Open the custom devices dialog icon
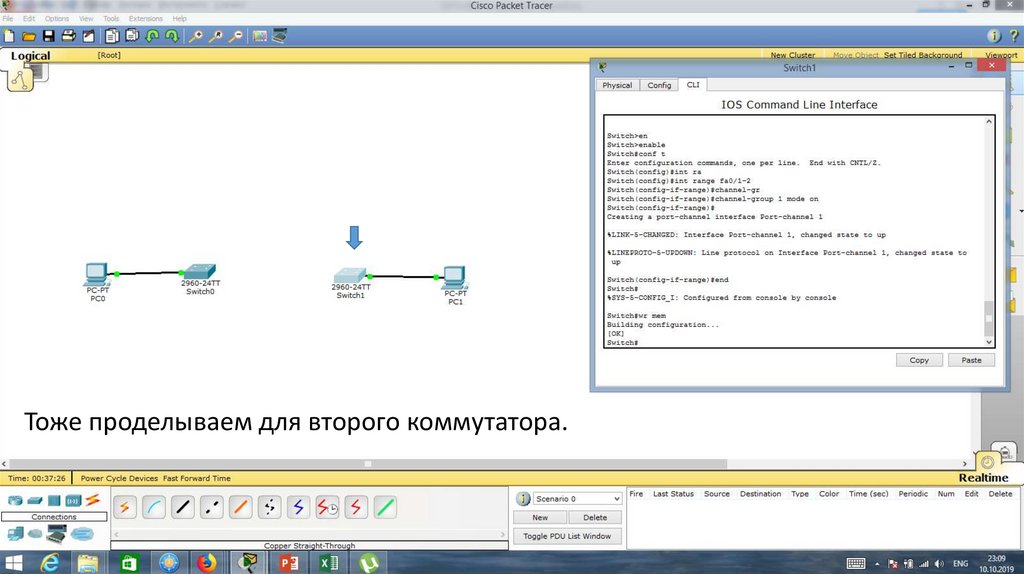The image size is (1024, 574). click(x=280, y=37)
